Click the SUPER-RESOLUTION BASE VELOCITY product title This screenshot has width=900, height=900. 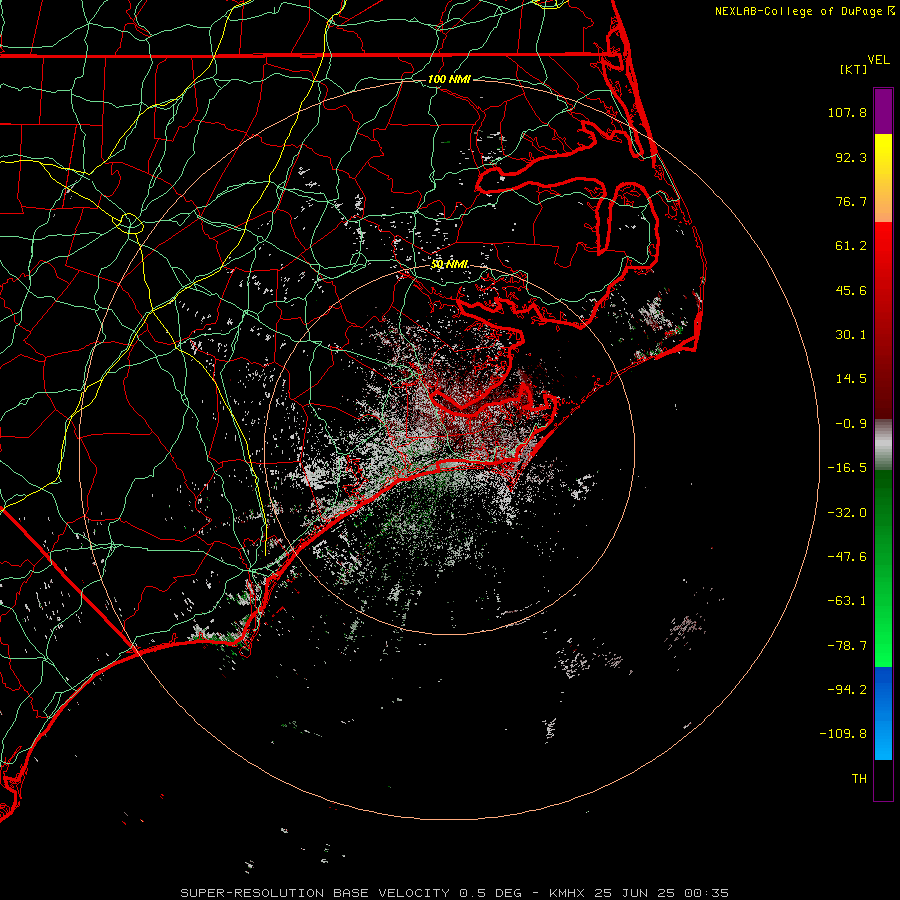pos(315,893)
